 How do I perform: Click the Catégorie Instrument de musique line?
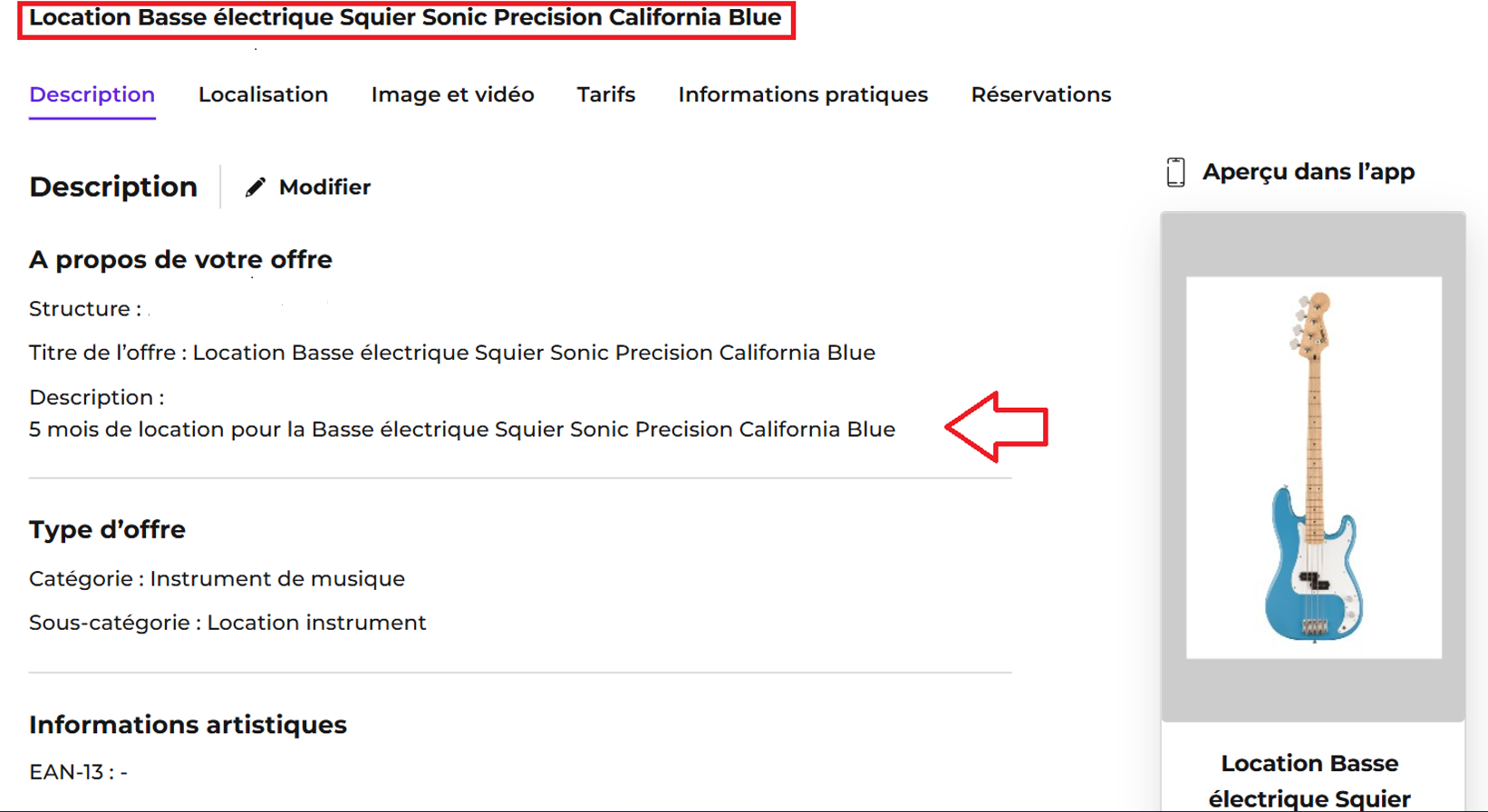point(217,579)
